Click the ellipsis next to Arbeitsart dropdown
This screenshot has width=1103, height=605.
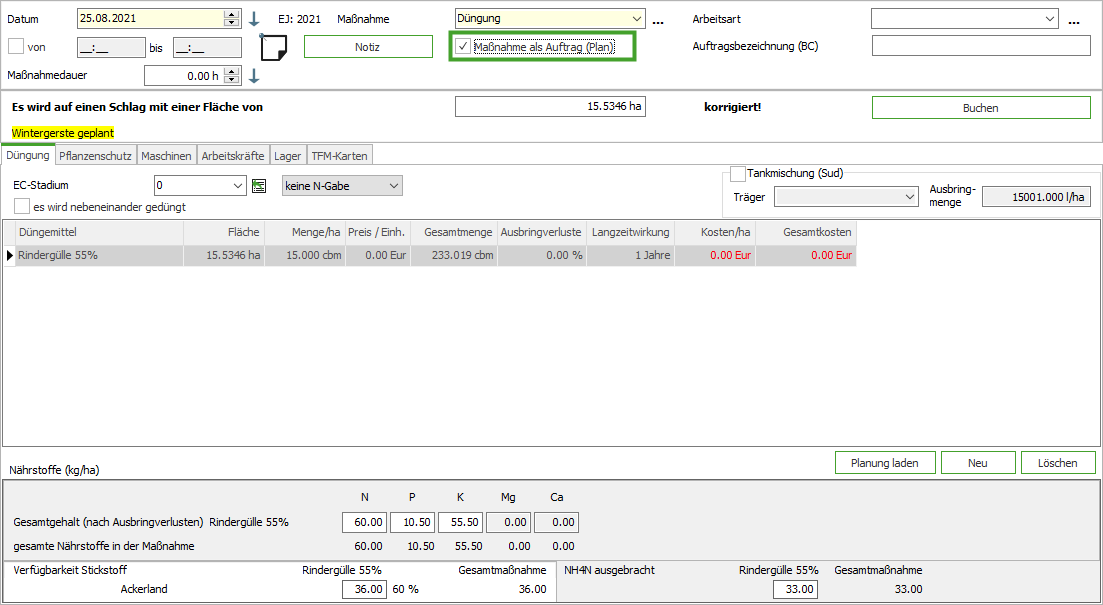pyautogui.click(x=1074, y=20)
